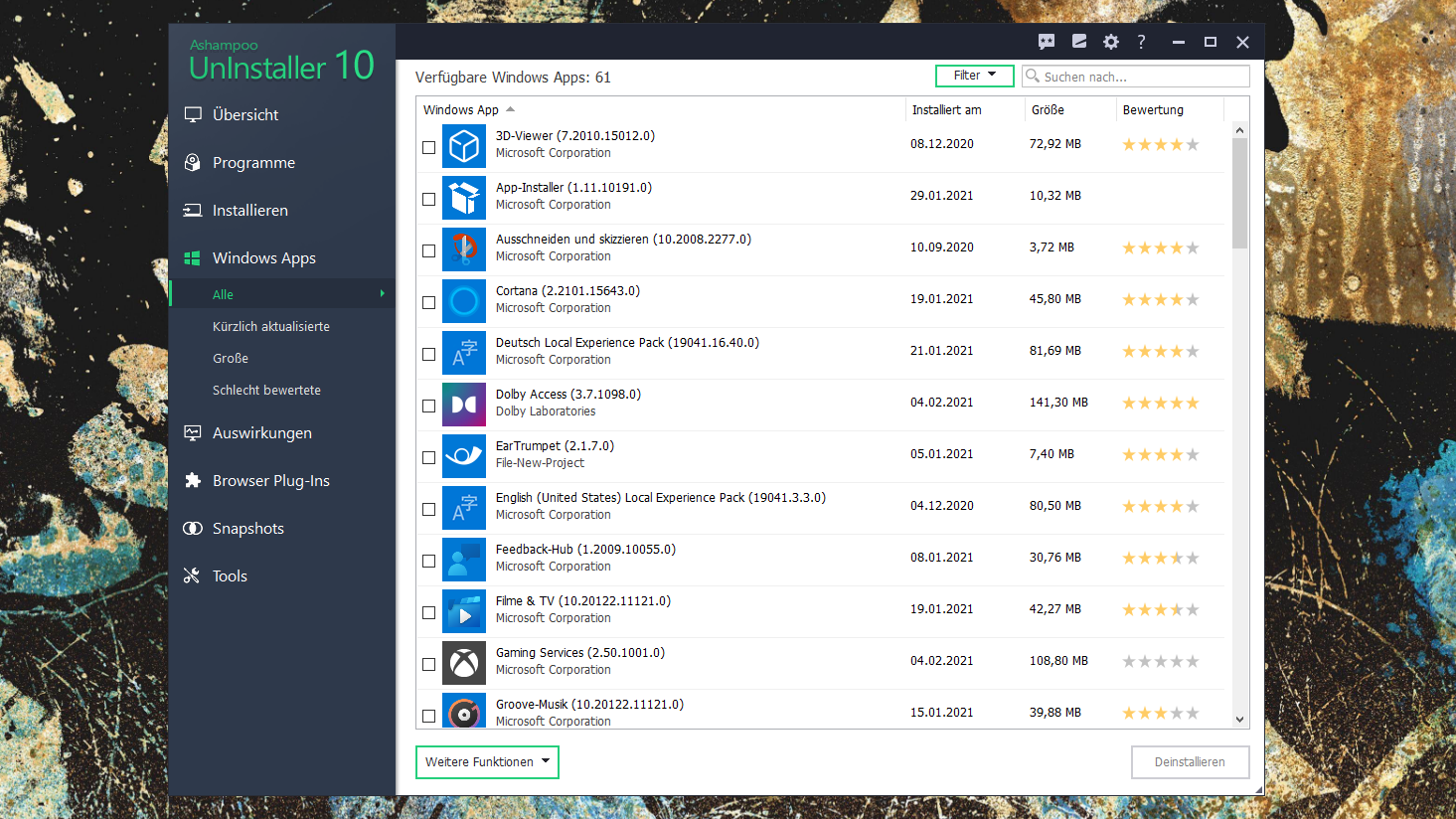
Task: Tick the EarTrumpet checkbox
Action: click(429, 457)
